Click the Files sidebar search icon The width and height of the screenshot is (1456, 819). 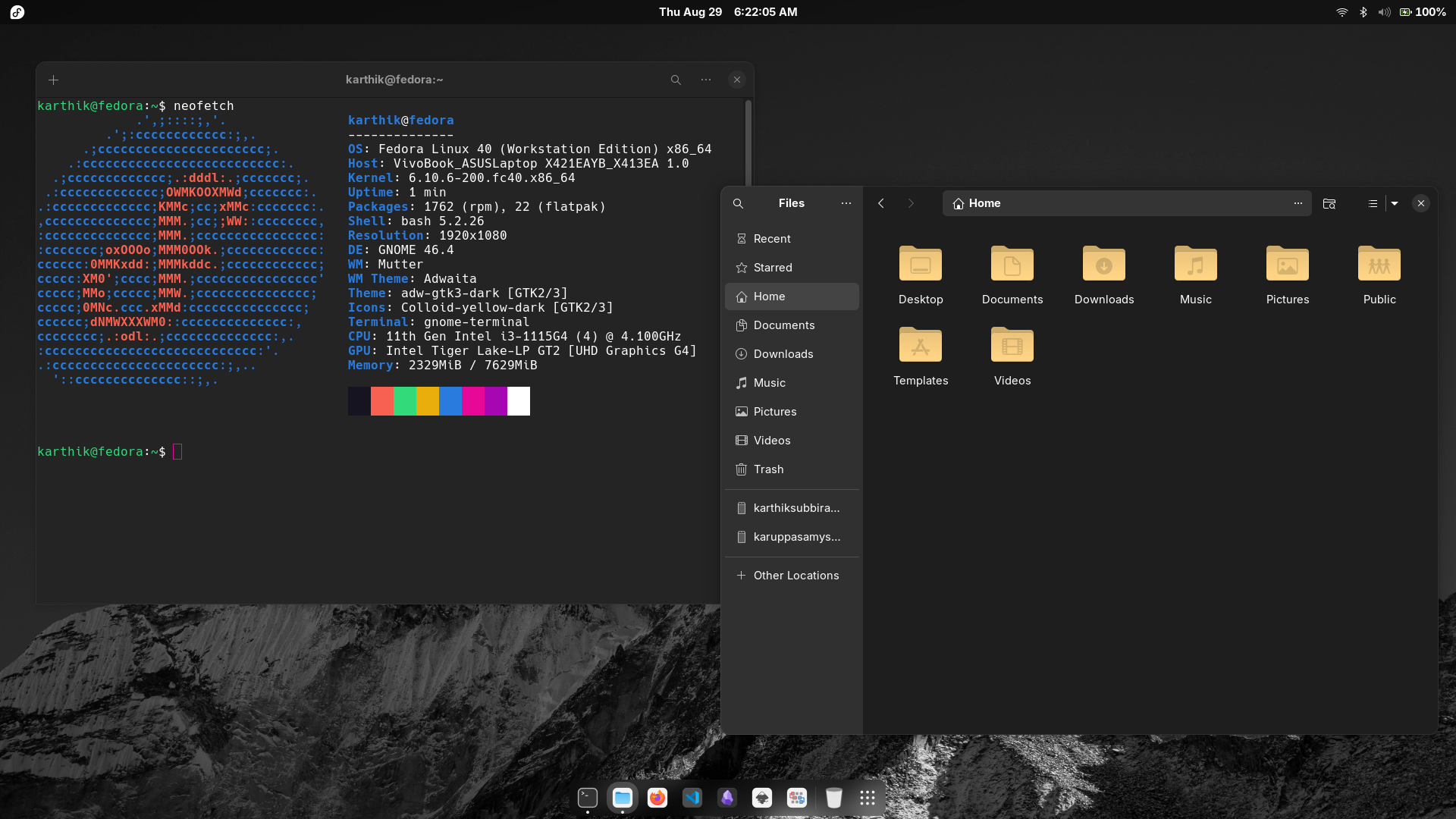(x=738, y=203)
